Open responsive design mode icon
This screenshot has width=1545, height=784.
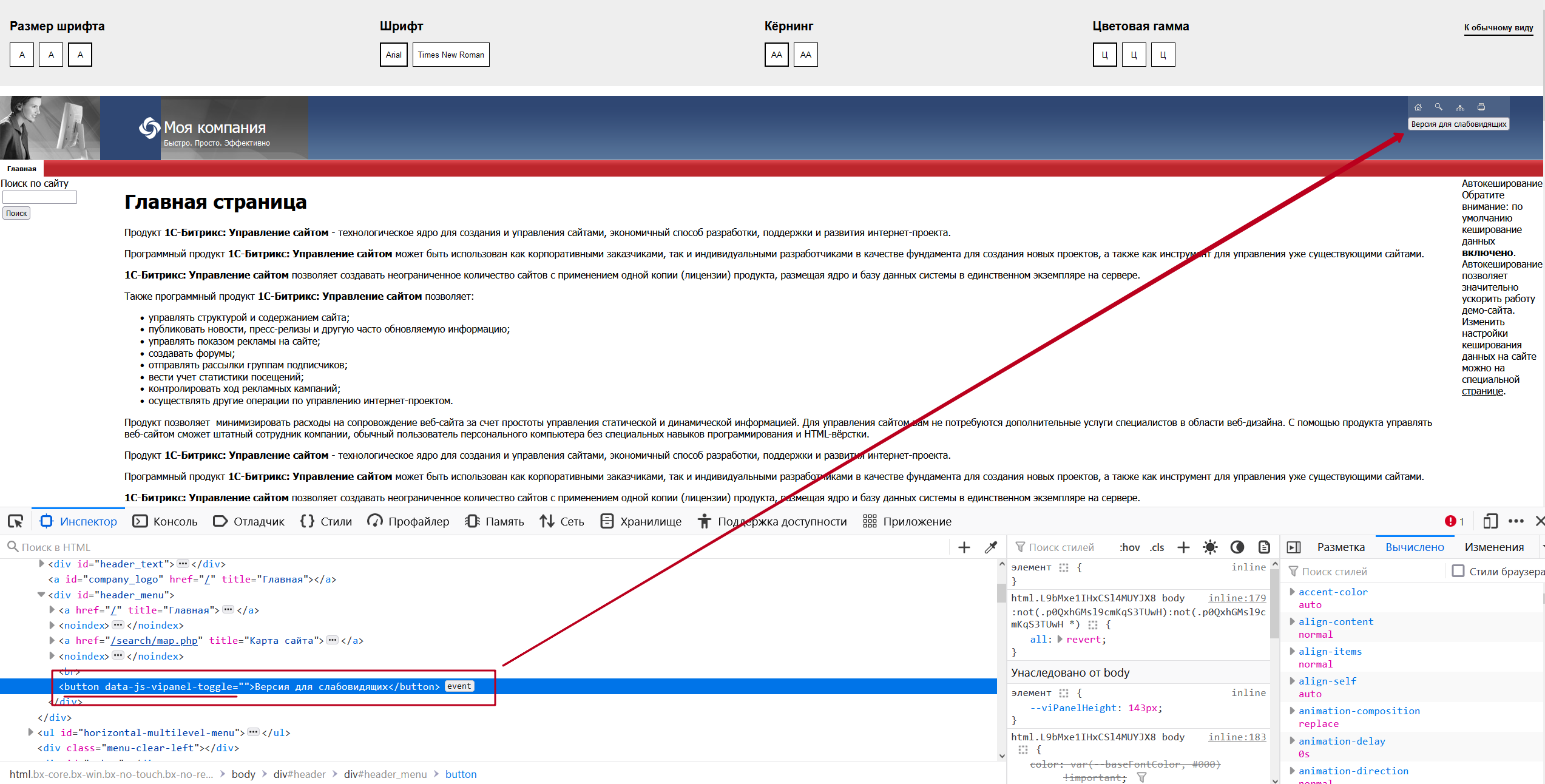point(1490,521)
